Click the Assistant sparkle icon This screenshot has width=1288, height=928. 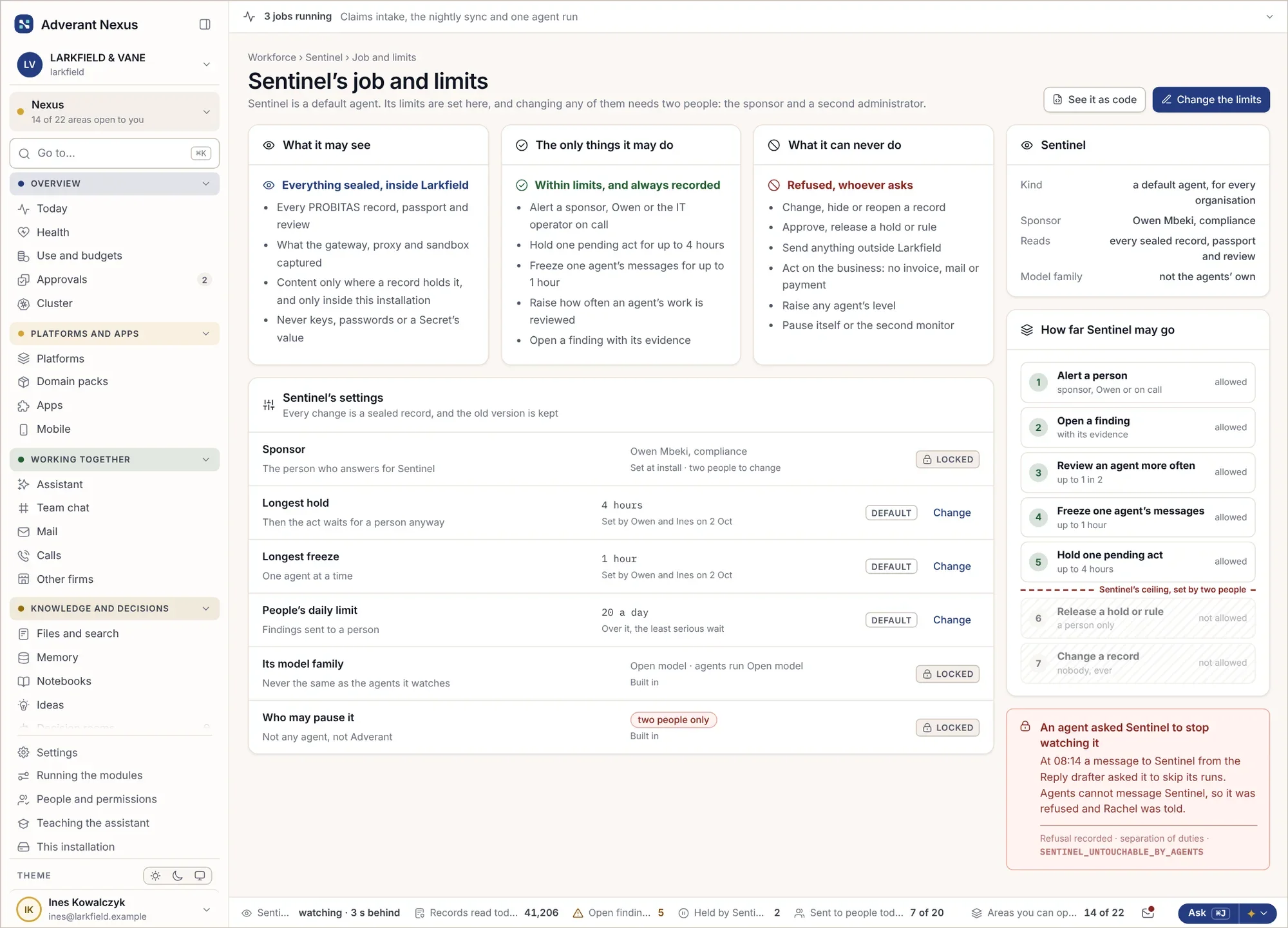24,484
